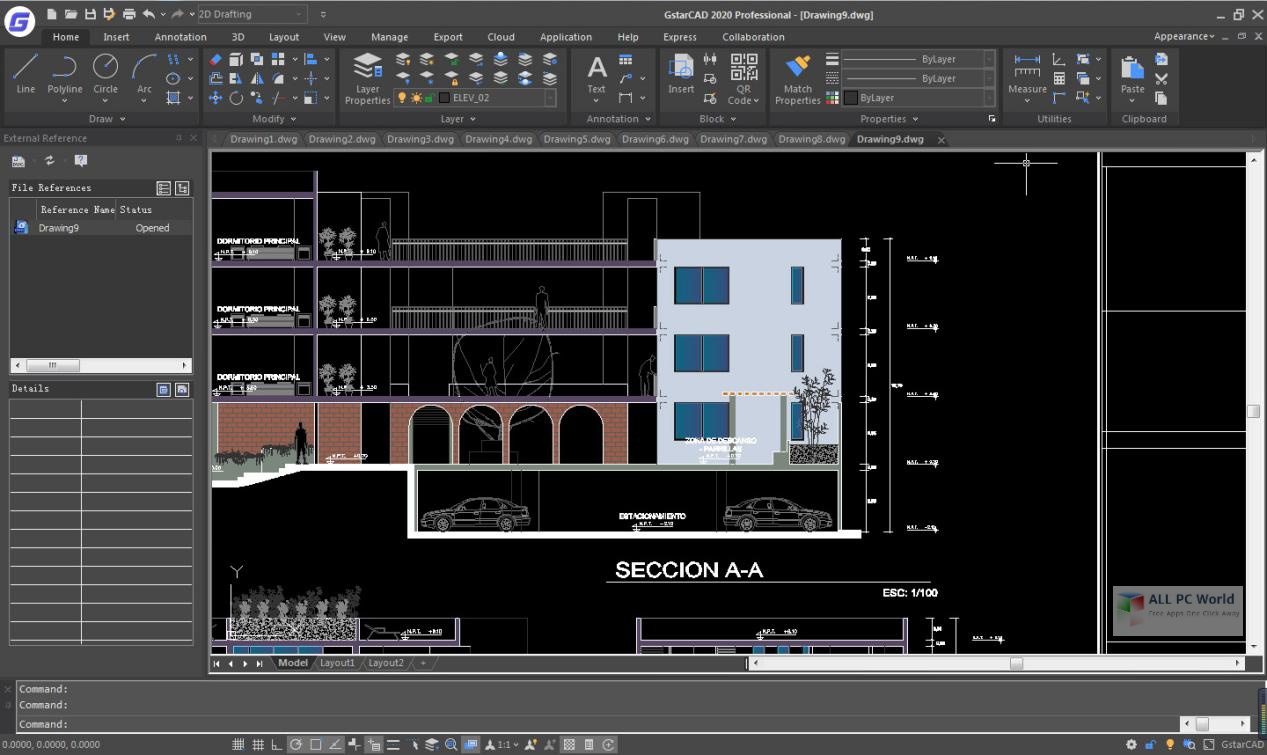
Task: Open the ELEV_02 layer dropdown
Action: coord(550,98)
